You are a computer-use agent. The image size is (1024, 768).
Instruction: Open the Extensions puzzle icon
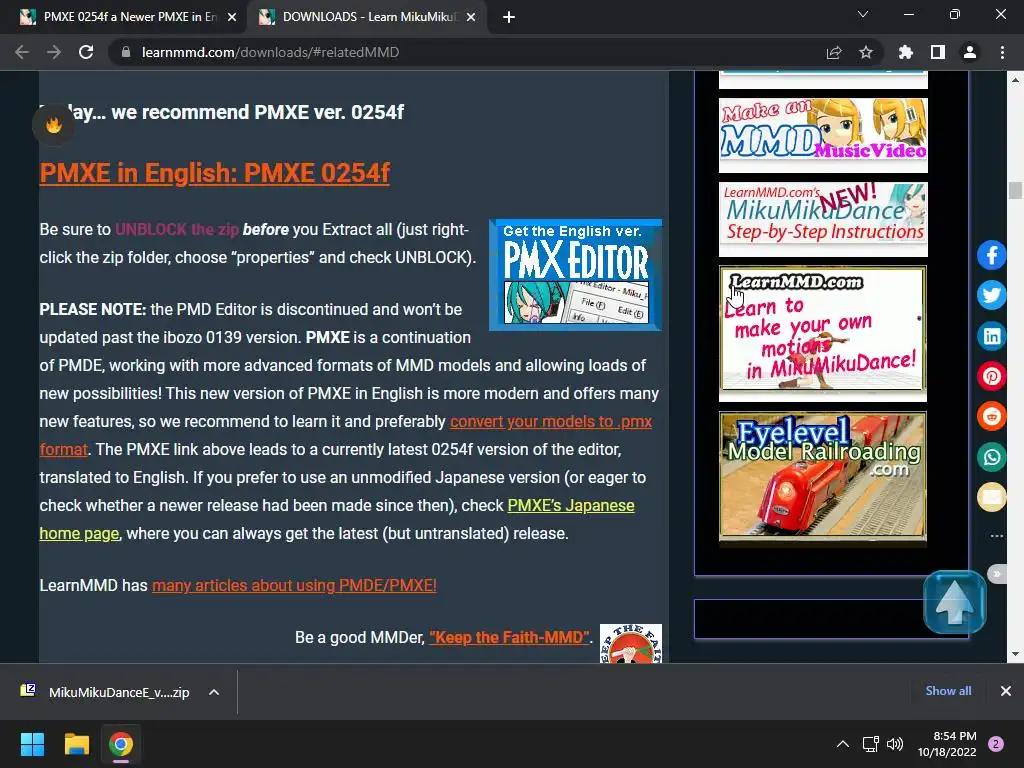[x=905, y=52]
